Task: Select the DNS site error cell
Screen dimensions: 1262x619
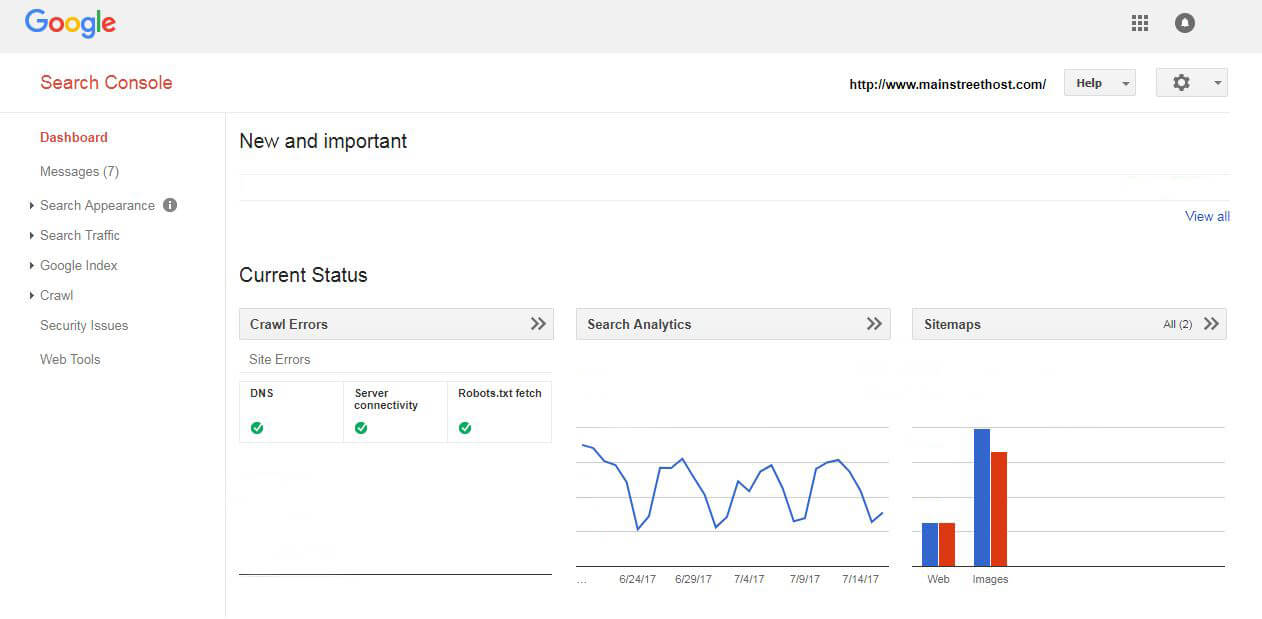Action: pyautogui.click(x=291, y=411)
